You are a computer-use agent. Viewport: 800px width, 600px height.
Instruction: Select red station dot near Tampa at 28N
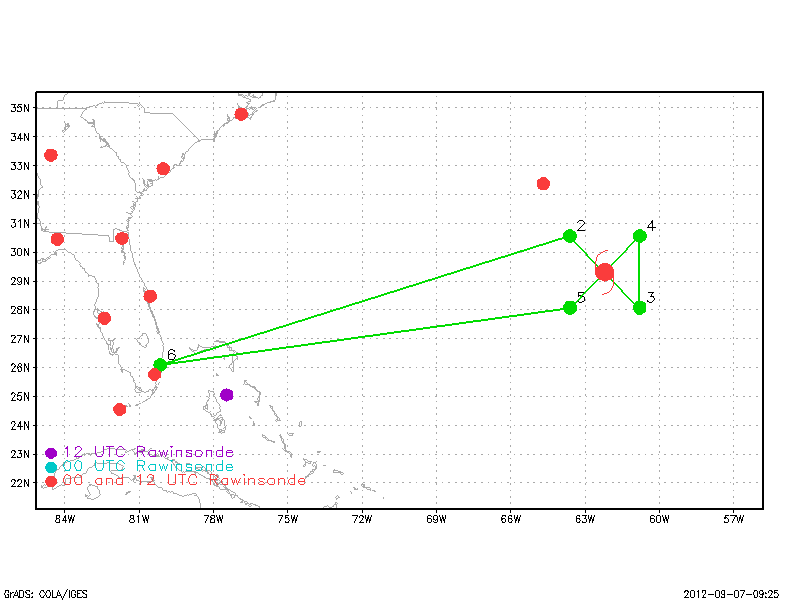pyautogui.click(x=104, y=318)
